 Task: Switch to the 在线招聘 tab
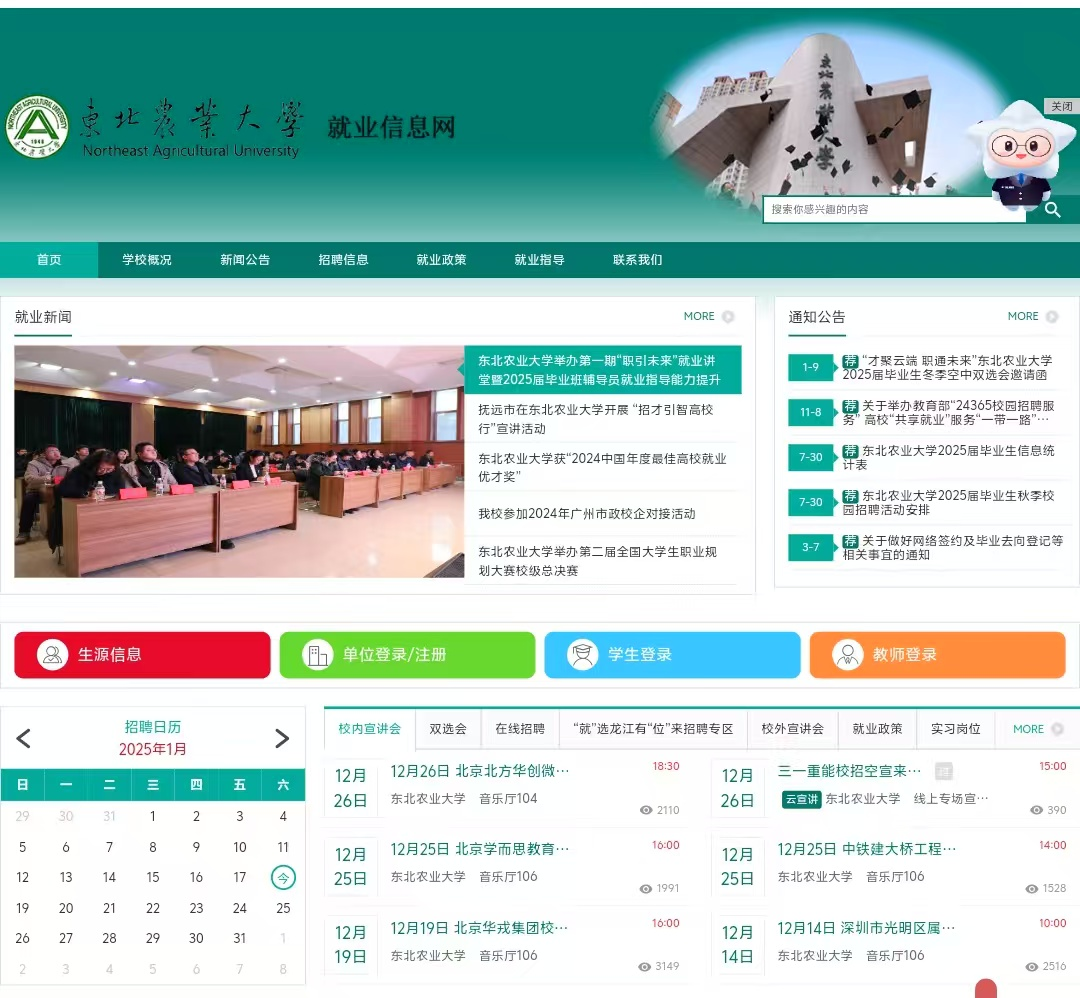coord(520,729)
